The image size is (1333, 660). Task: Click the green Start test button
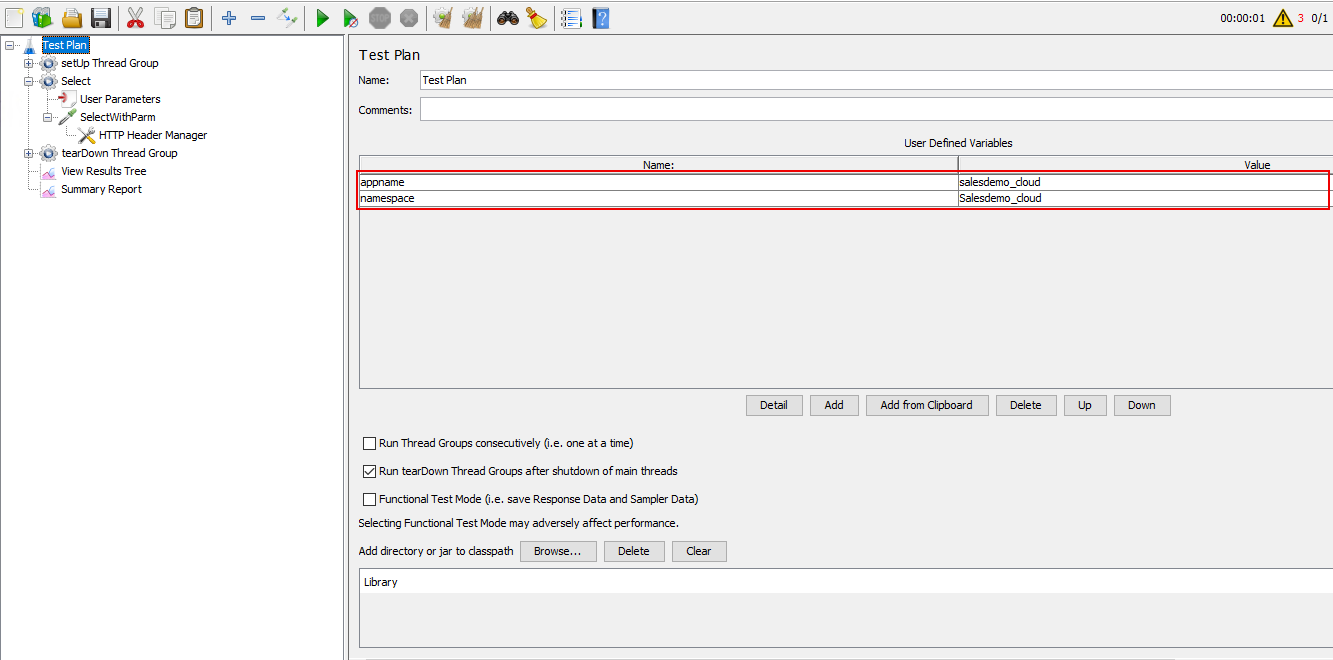pos(322,18)
